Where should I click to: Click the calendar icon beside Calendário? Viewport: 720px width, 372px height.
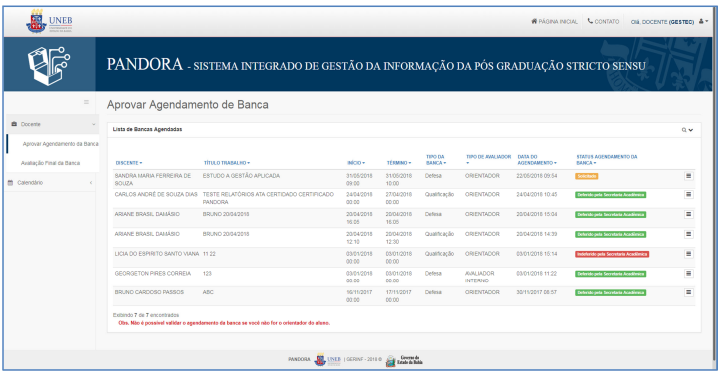coord(11,182)
